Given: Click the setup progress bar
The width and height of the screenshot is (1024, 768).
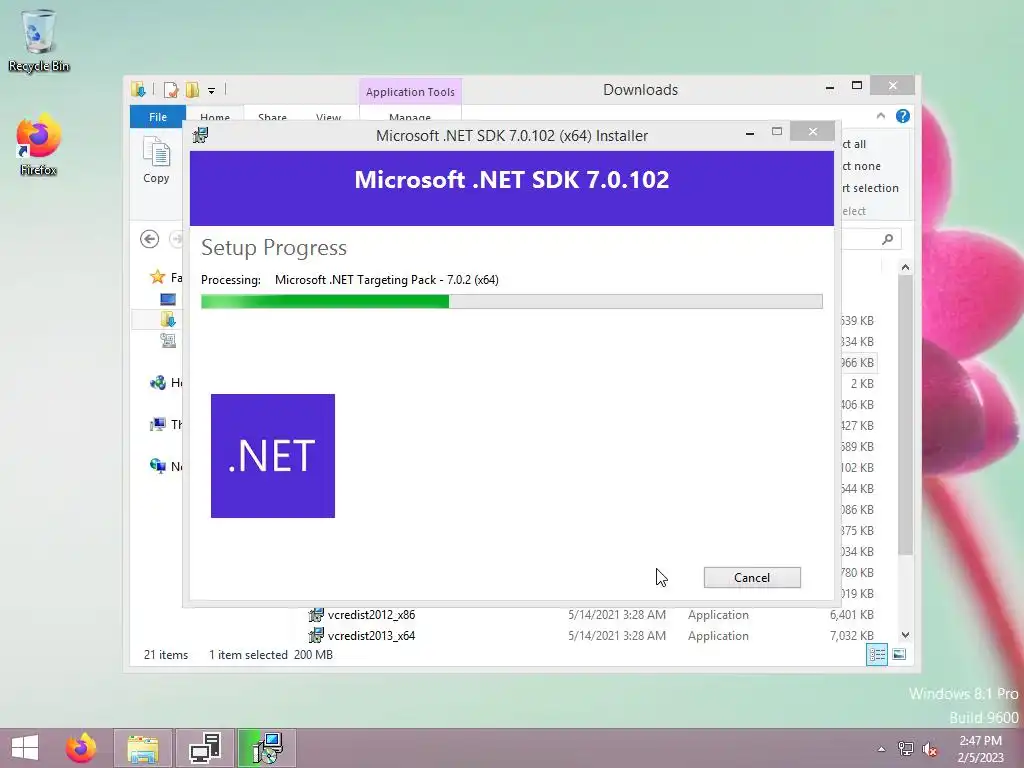Looking at the screenshot, I should 511,301.
